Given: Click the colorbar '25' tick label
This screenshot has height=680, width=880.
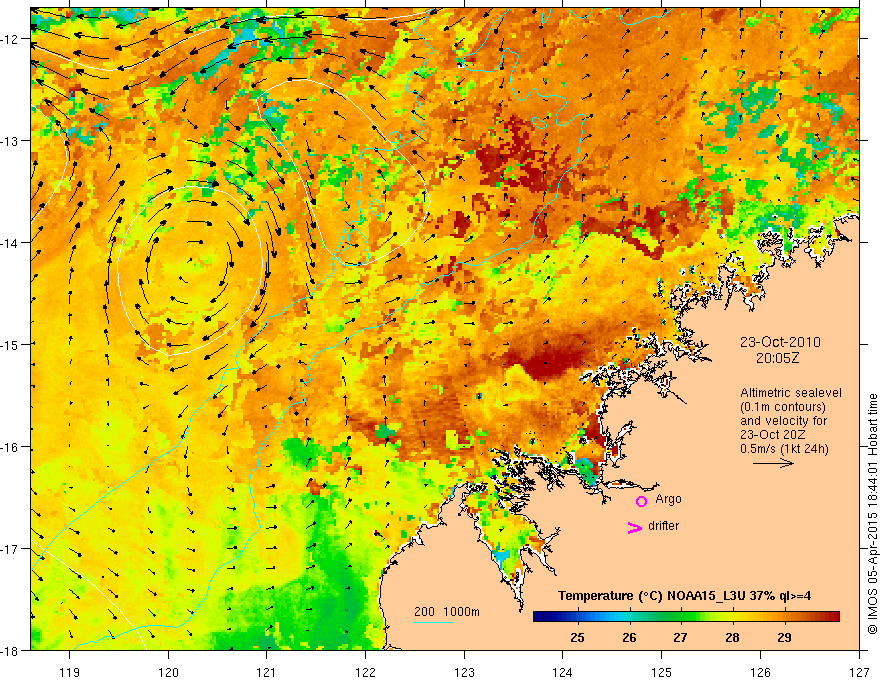Looking at the screenshot, I should tap(578, 638).
